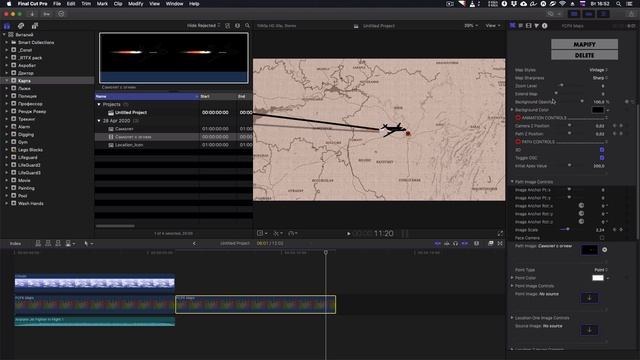The width and height of the screenshot is (640, 360).
Task: Click the Point Color white swatch
Action: pyautogui.click(x=598, y=278)
